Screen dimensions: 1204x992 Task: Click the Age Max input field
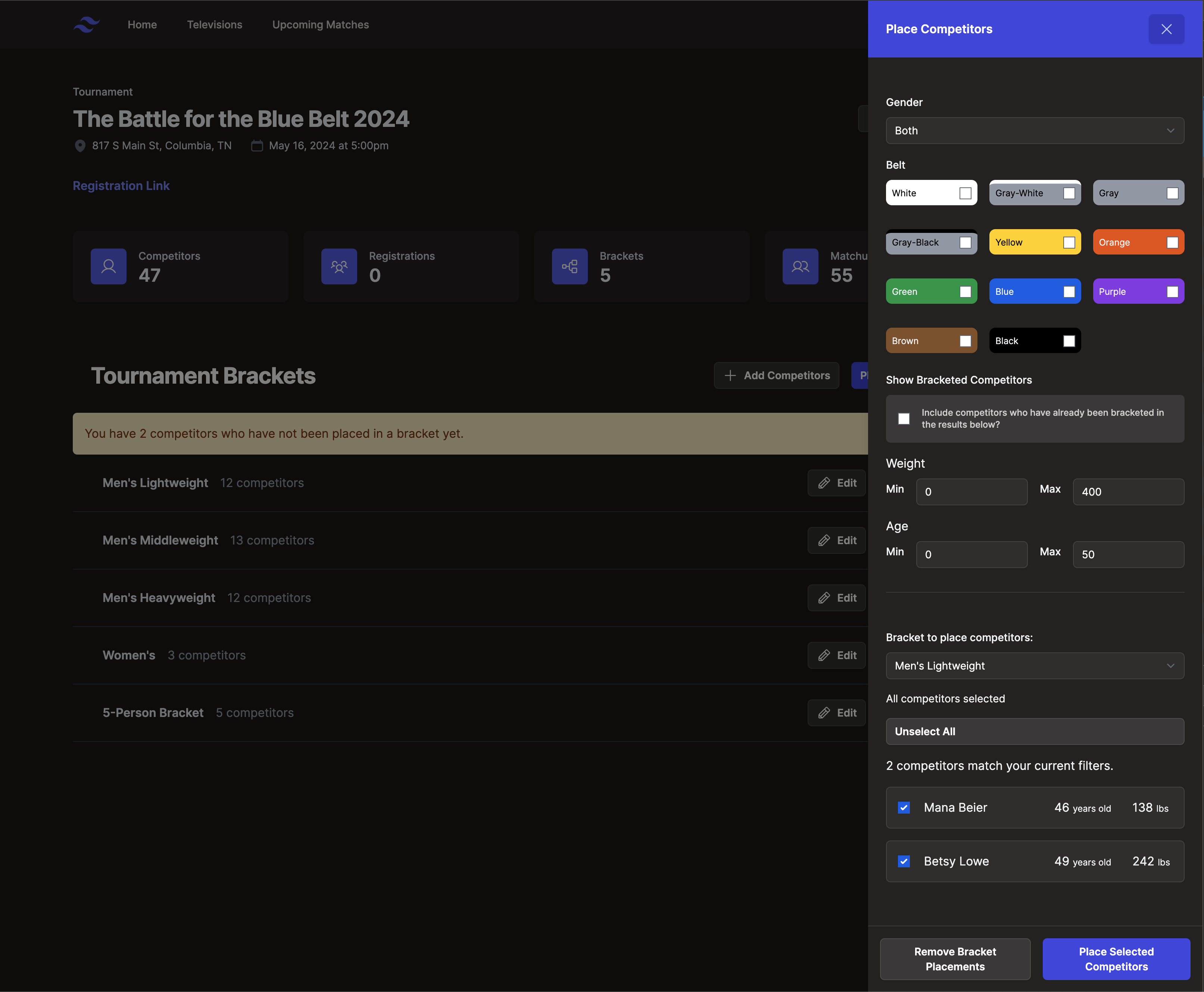1128,554
